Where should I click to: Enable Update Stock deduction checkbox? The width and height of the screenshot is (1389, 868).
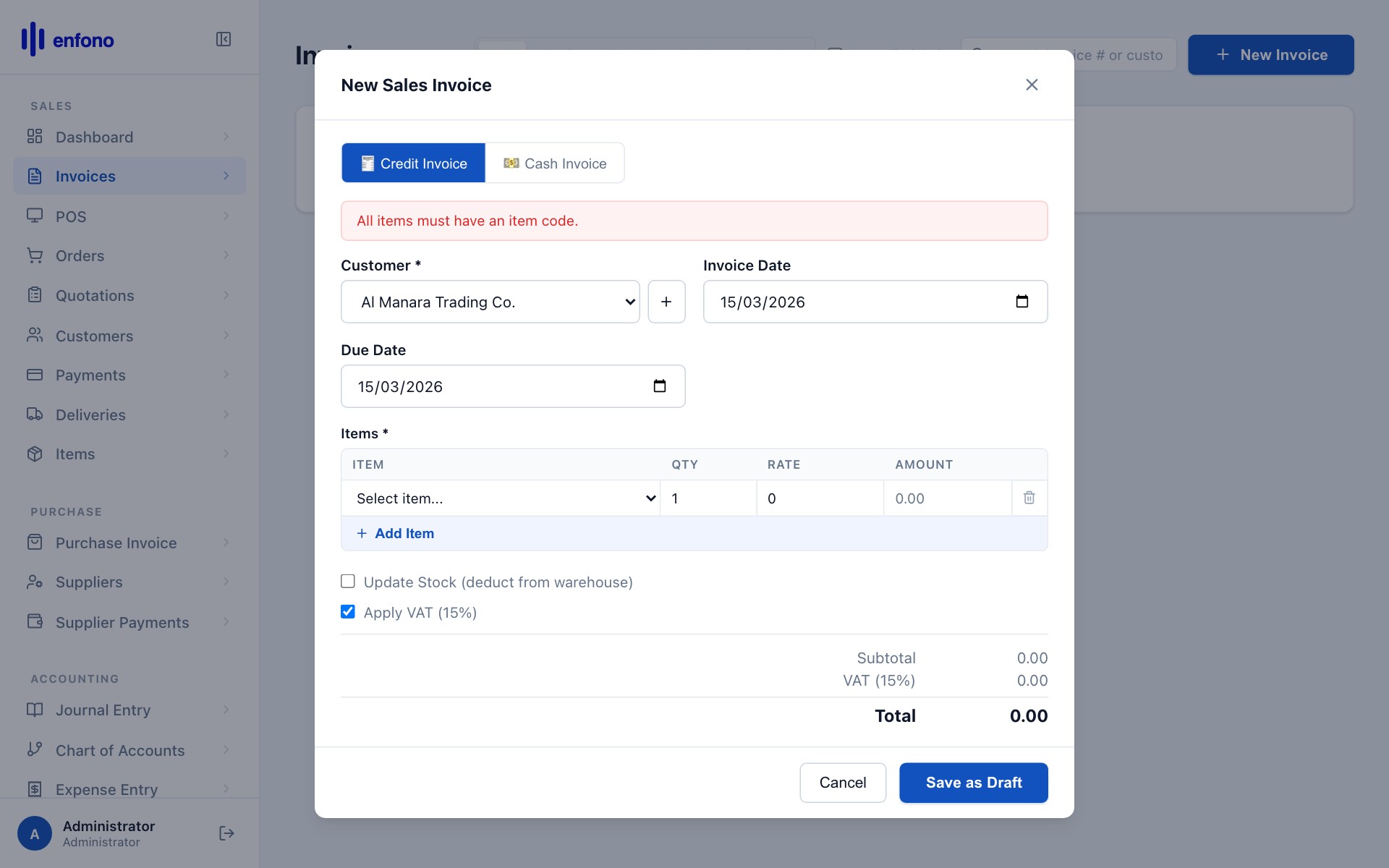(x=348, y=581)
